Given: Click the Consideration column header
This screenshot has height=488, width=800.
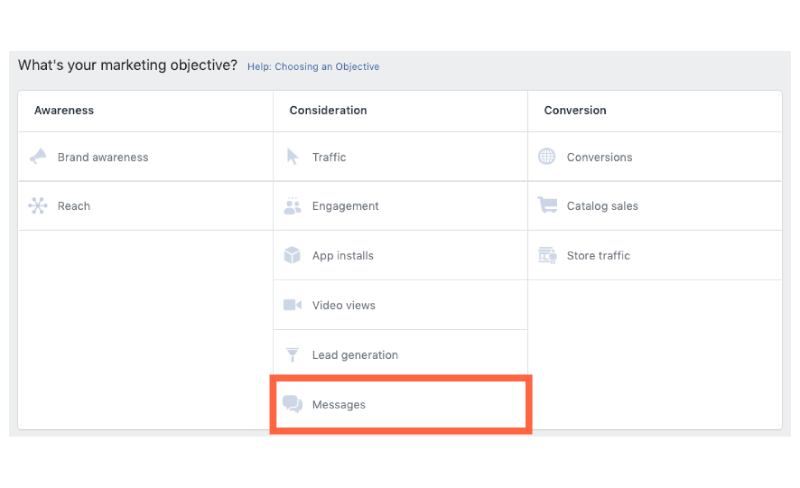Looking at the screenshot, I should 328,110.
